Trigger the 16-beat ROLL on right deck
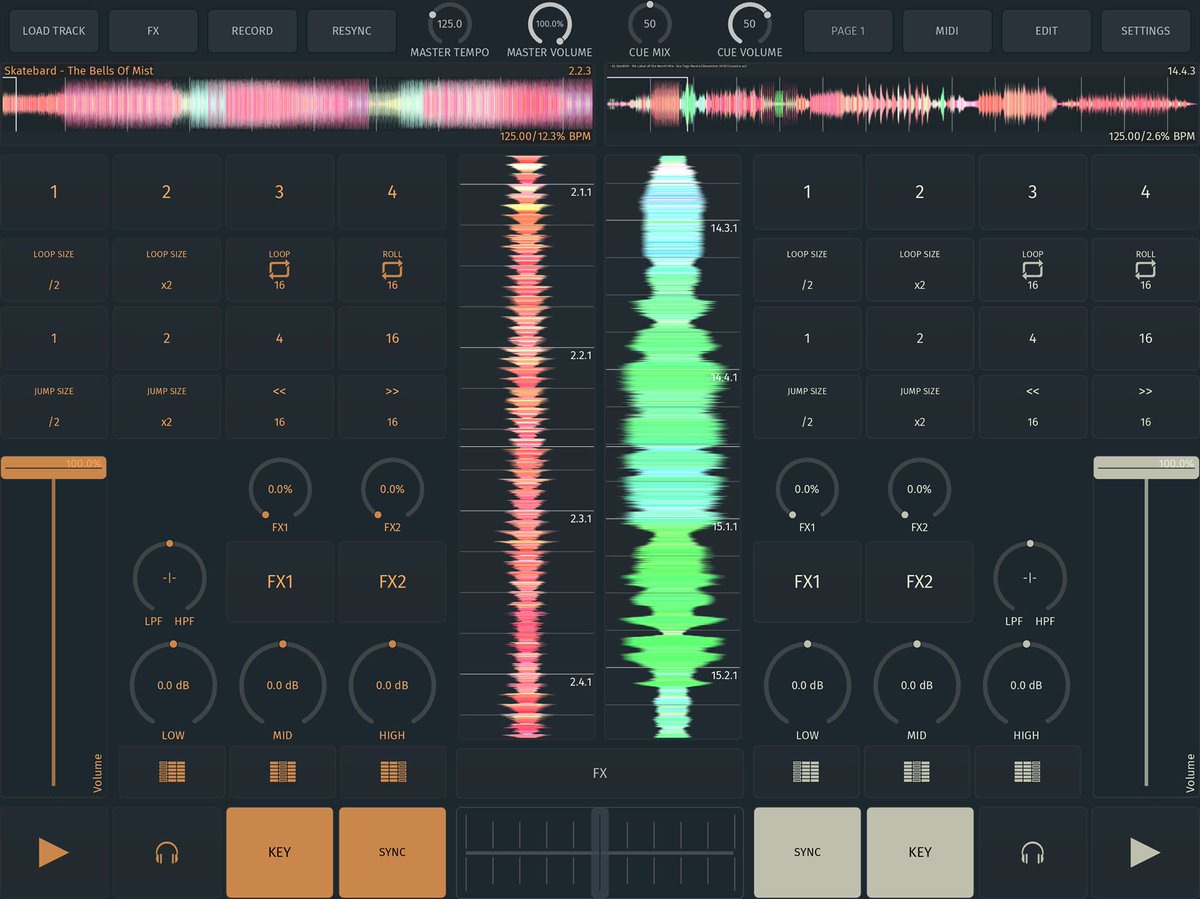Image resolution: width=1200 pixels, height=899 pixels. click(x=1145, y=268)
